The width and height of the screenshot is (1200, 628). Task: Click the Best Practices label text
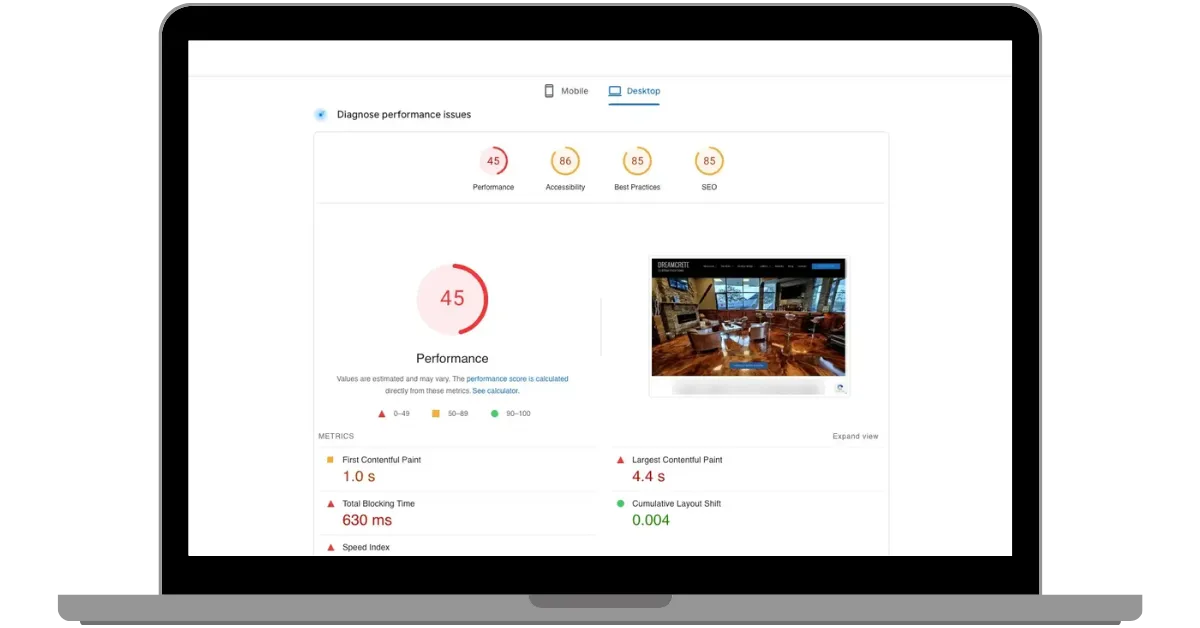point(637,187)
